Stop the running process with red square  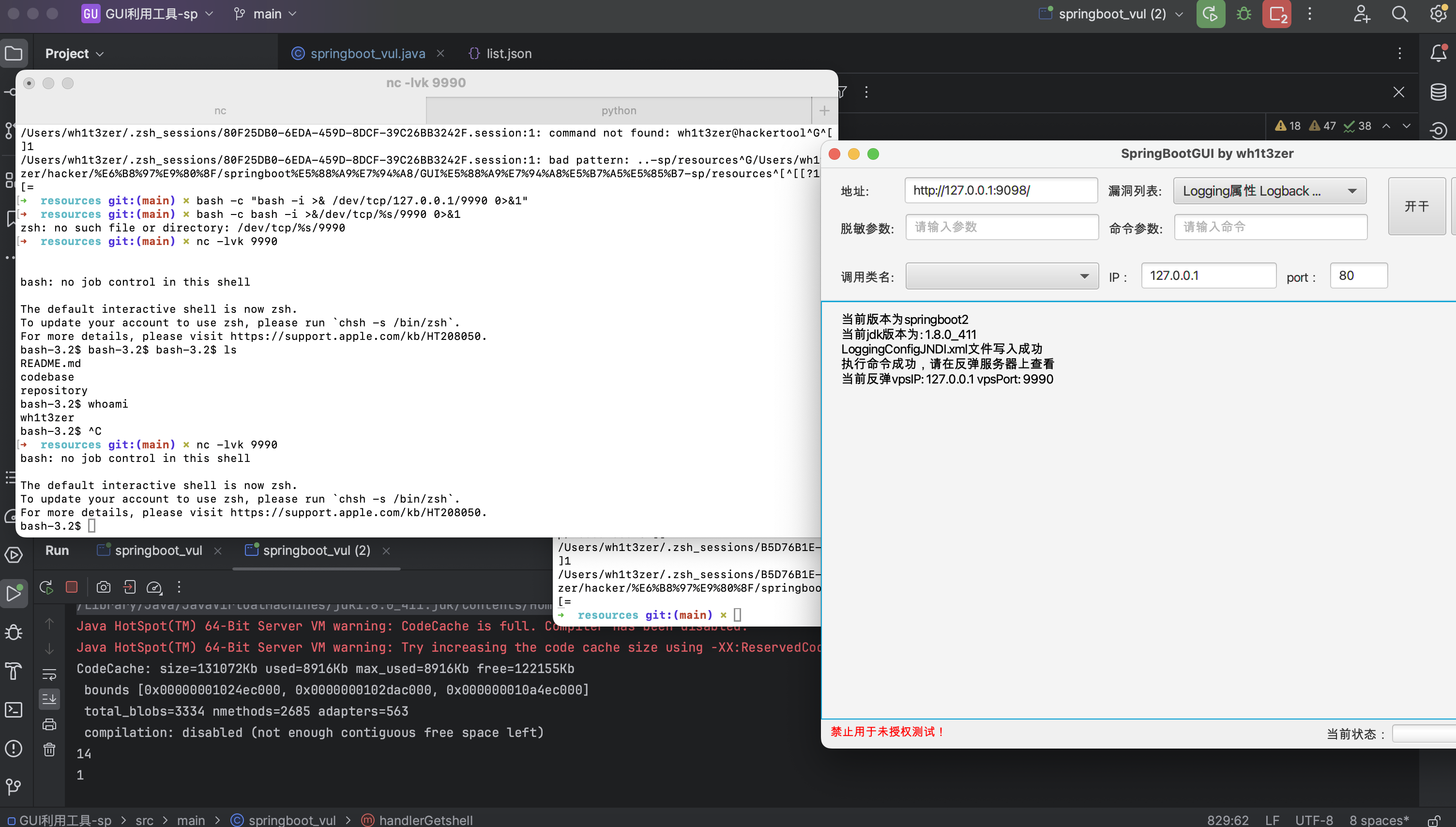(x=72, y=587)
